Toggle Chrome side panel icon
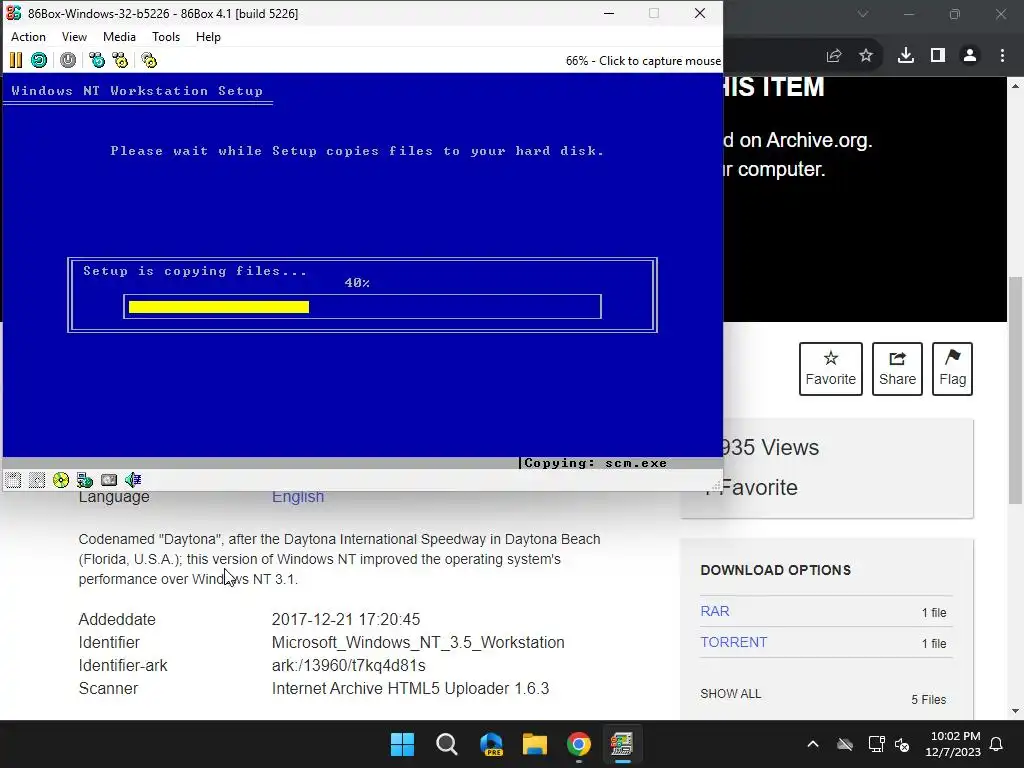1024x768 pixels. (938, 56)
